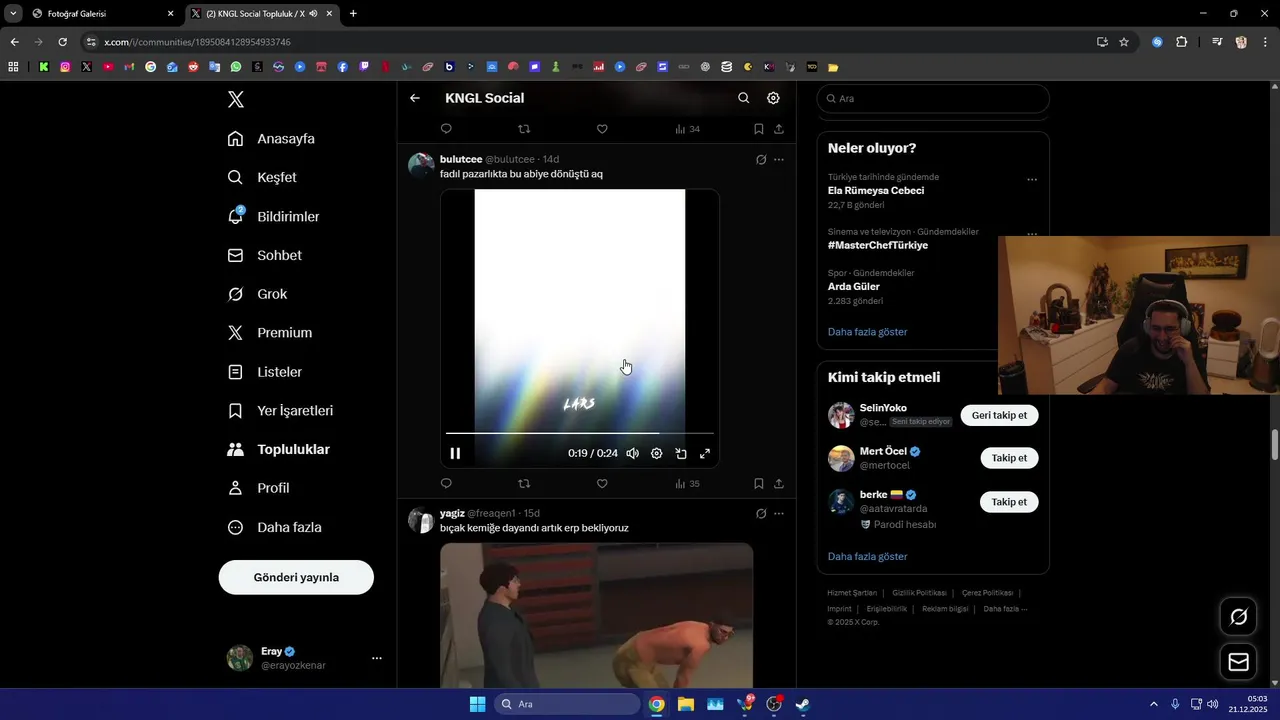Like the bulutcee post
The width and height of the screenshot is (1280, 720).
point(602,484)
